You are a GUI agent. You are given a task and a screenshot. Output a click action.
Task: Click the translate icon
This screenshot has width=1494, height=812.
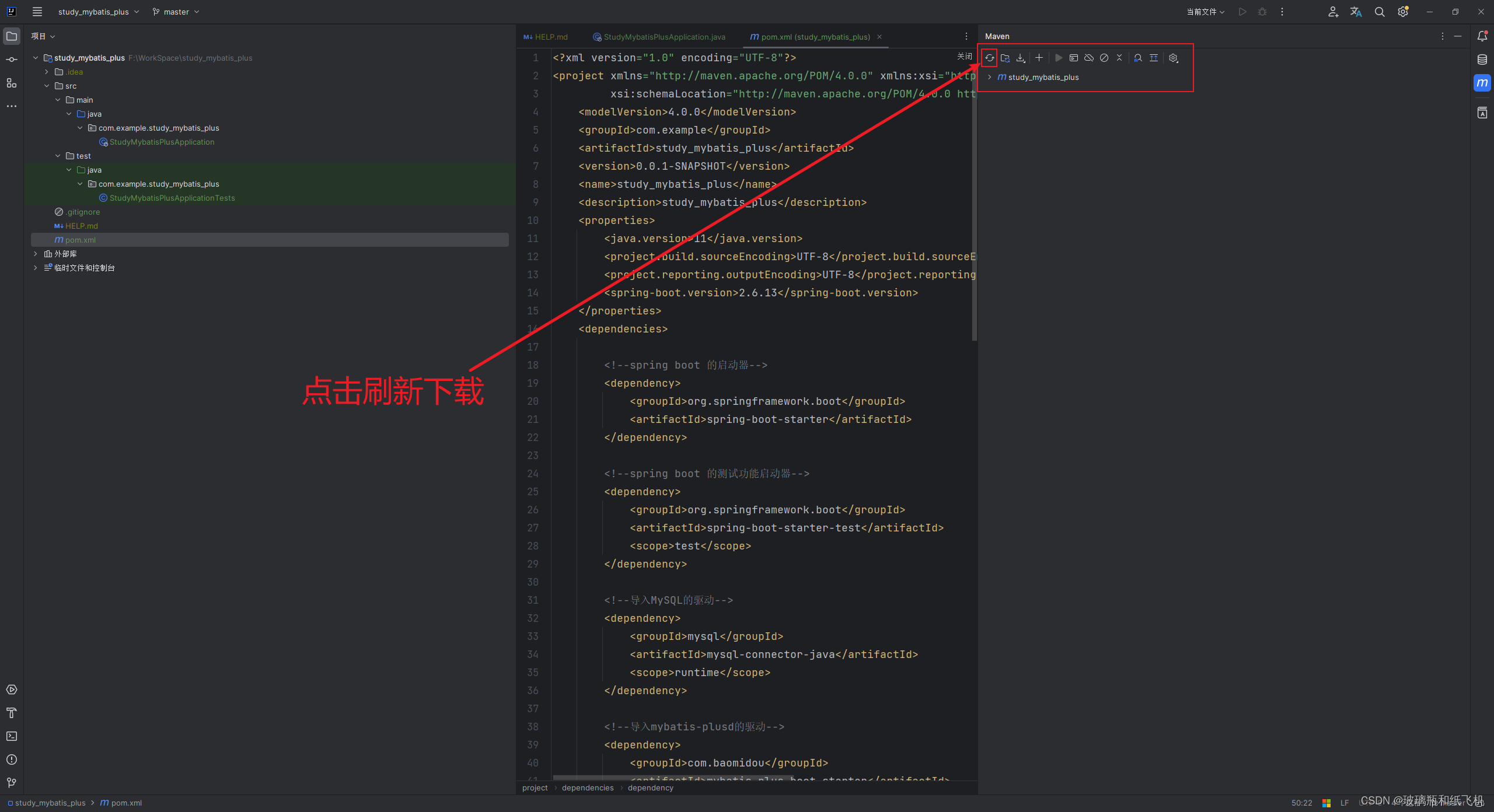click(x=1356, y=12)
